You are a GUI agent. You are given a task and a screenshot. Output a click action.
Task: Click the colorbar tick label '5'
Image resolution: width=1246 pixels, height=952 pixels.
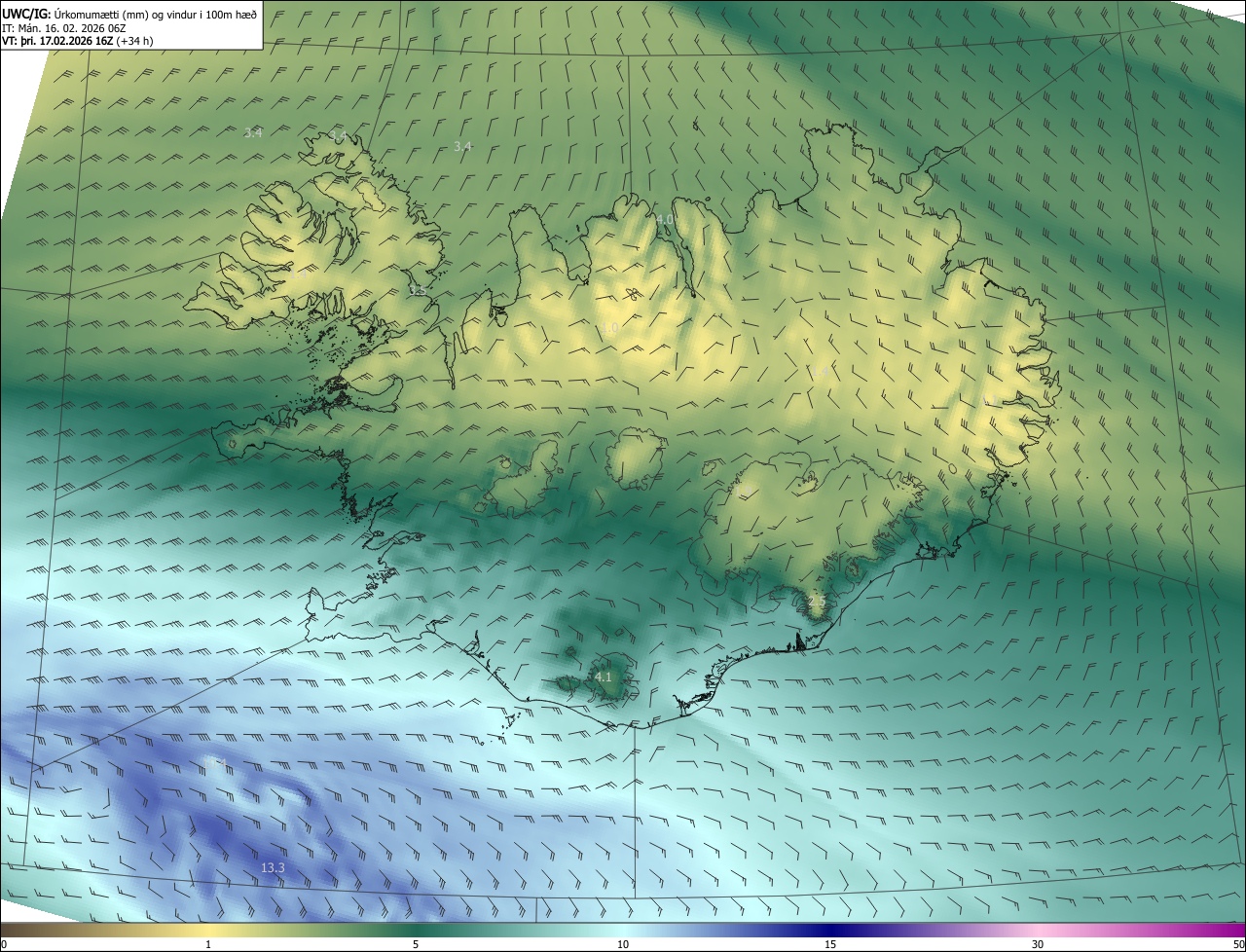tap(416, 944)
